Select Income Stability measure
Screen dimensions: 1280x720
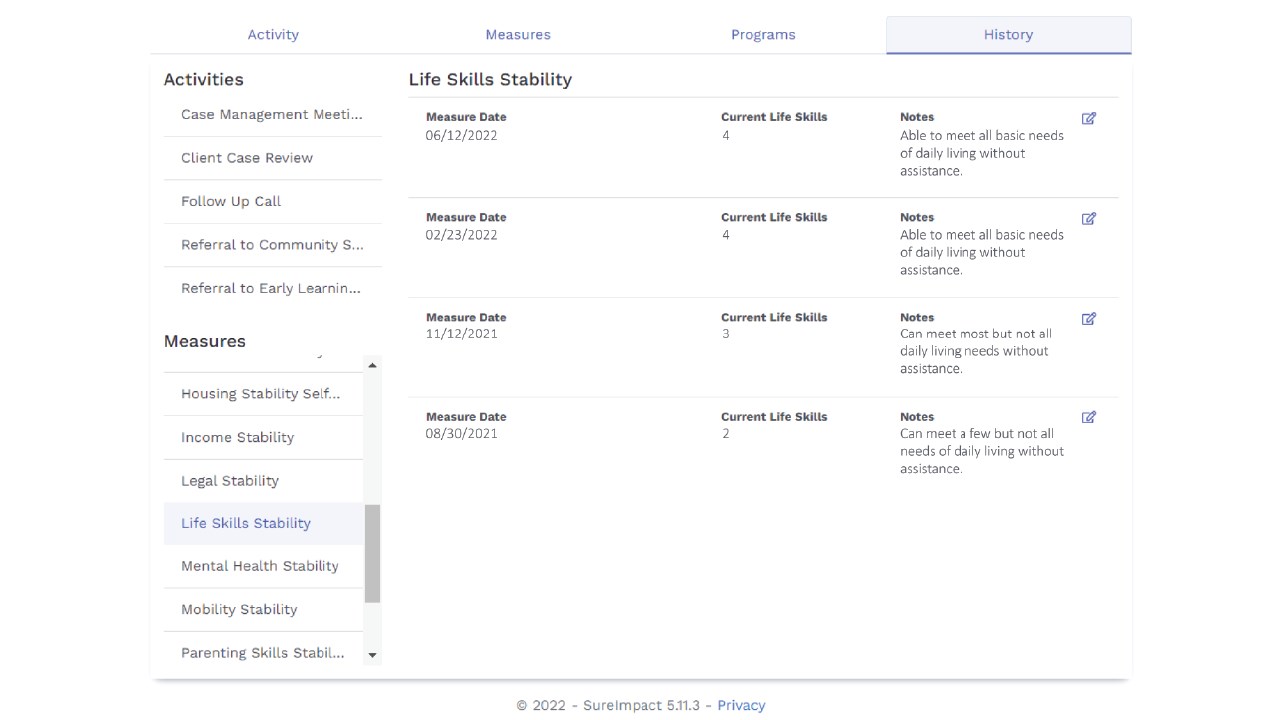click(x=237, y=437)
